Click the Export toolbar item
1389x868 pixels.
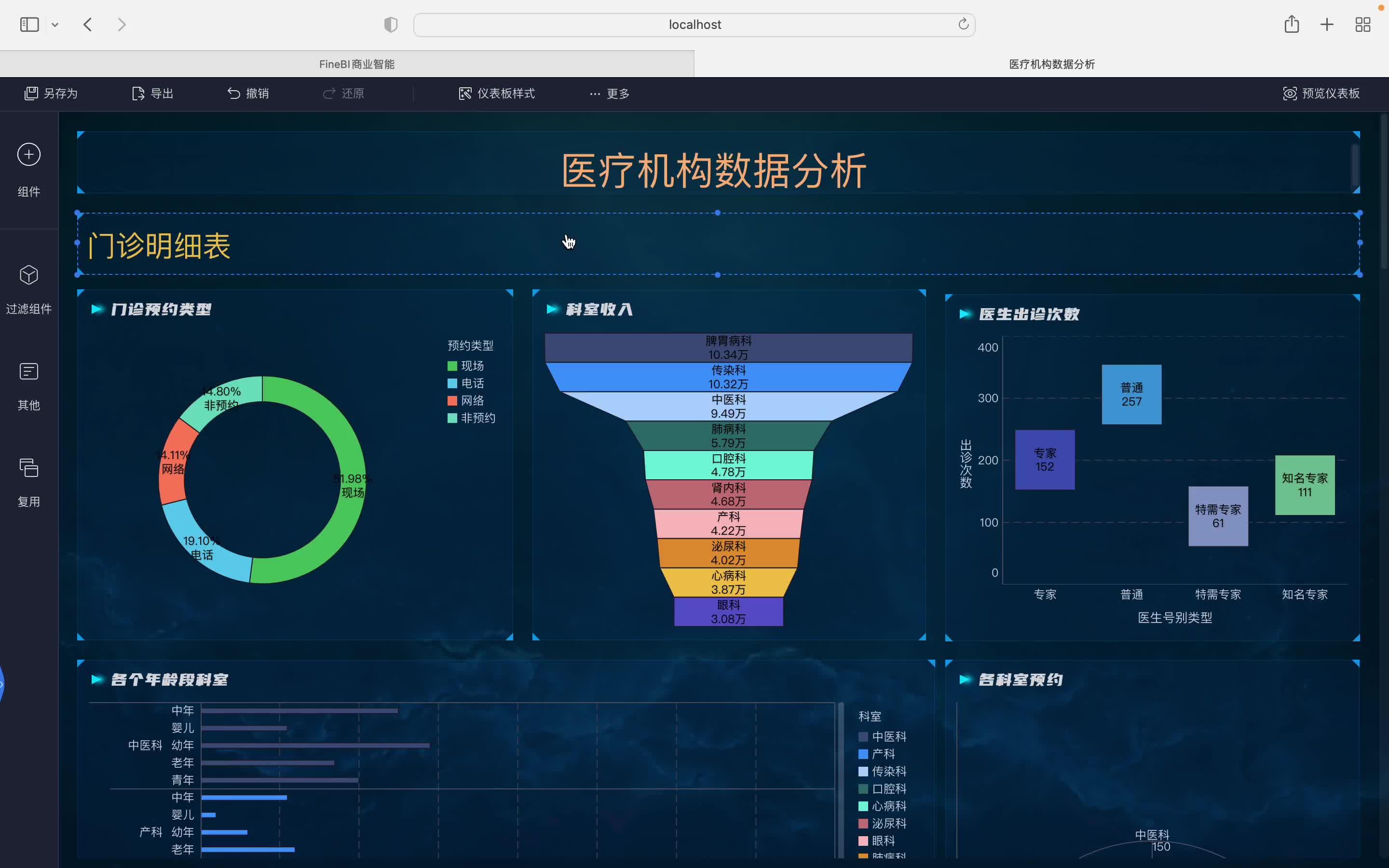point(153,94)
